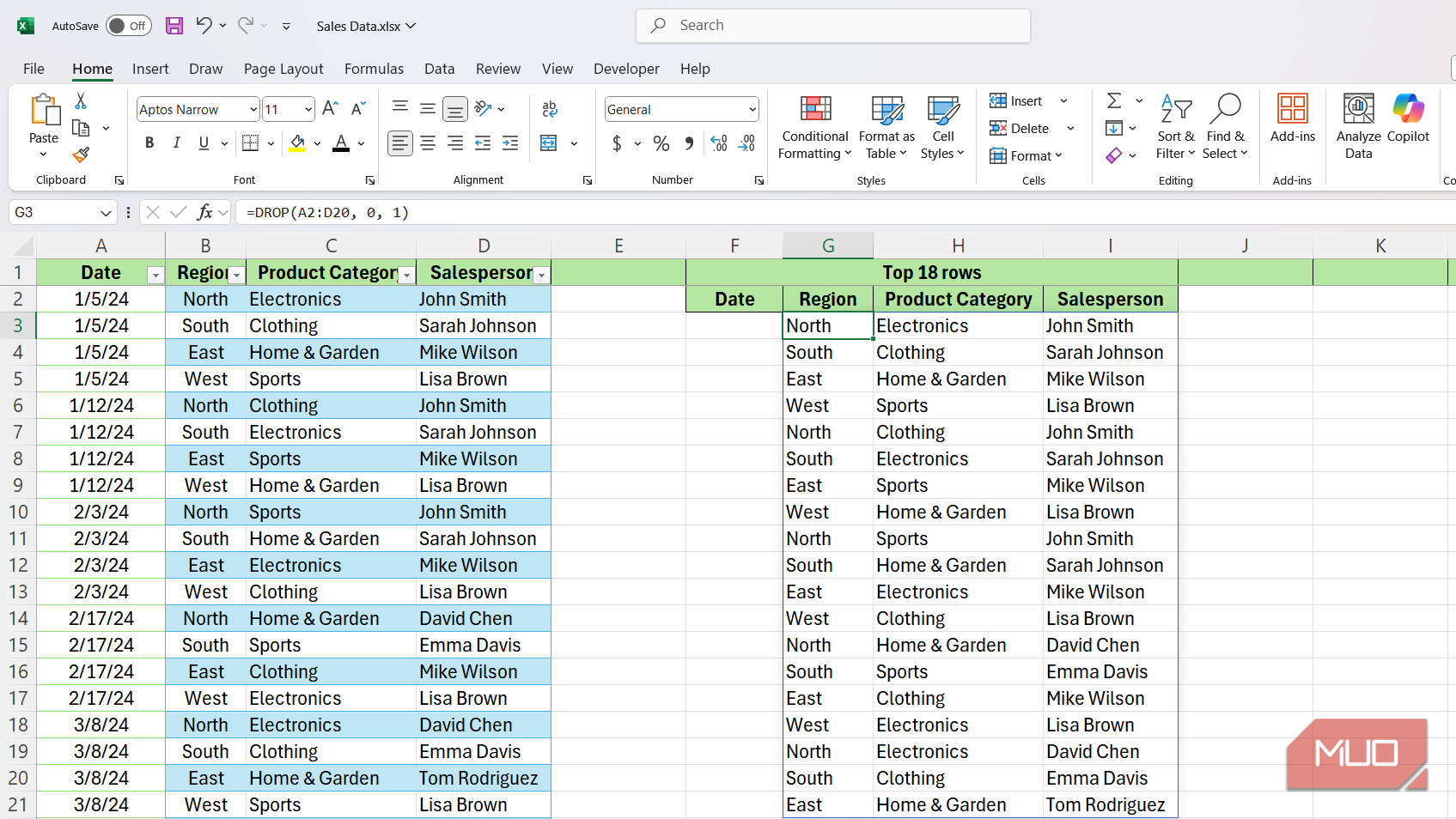Image resolution: width=1456 pixels, height=819 pixels.
Task: Toggle Bold formatting
Action: [x=149, y=143]
